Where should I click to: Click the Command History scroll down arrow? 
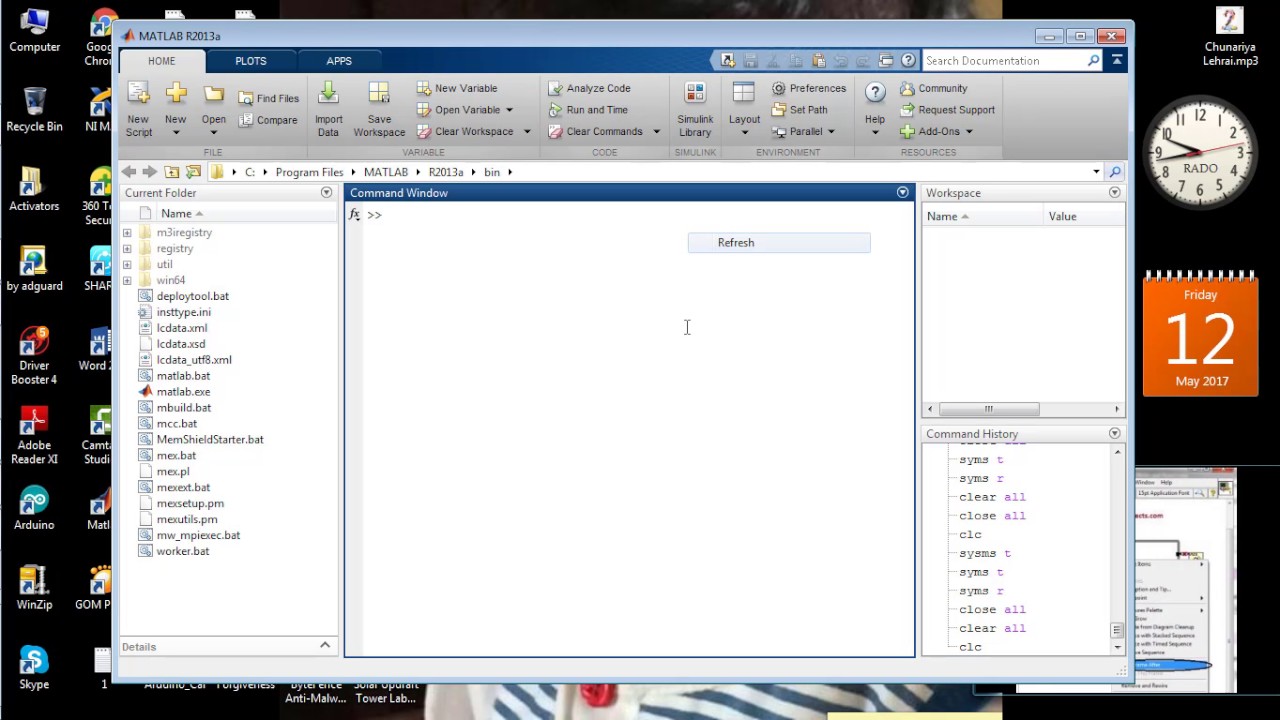pos(1118,648)
